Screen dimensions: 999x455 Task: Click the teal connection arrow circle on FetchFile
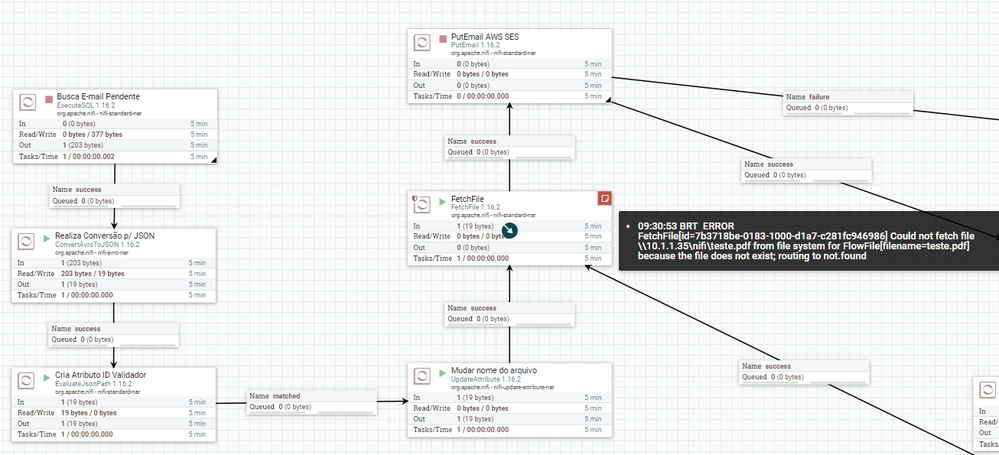509,230
